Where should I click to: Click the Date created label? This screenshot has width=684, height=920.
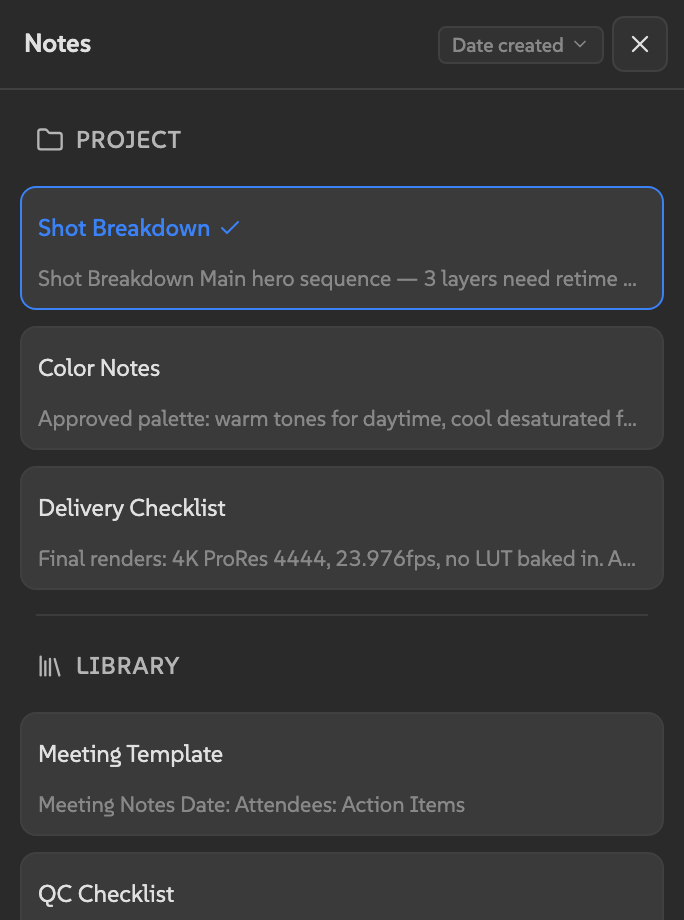coord(507,45)
